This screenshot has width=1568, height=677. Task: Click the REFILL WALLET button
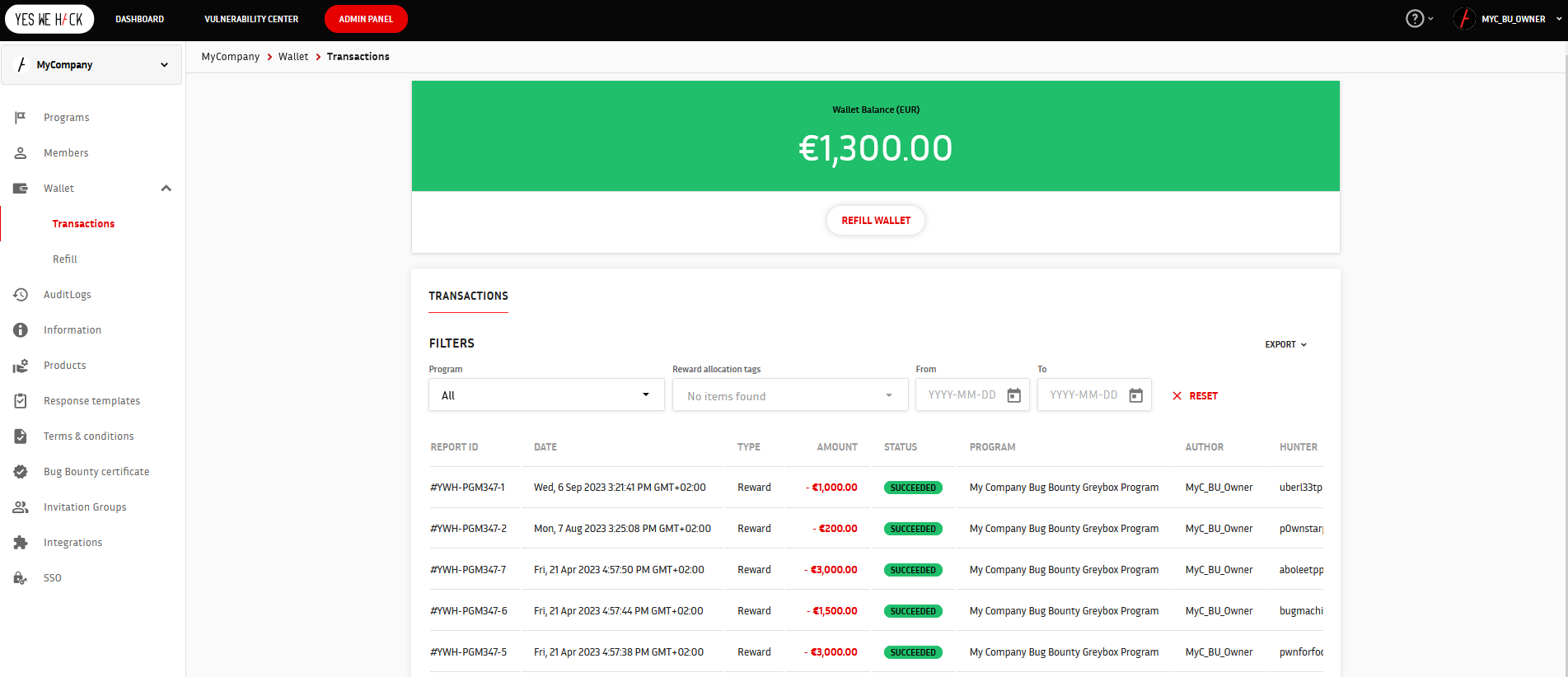click(x=876, y=221)
